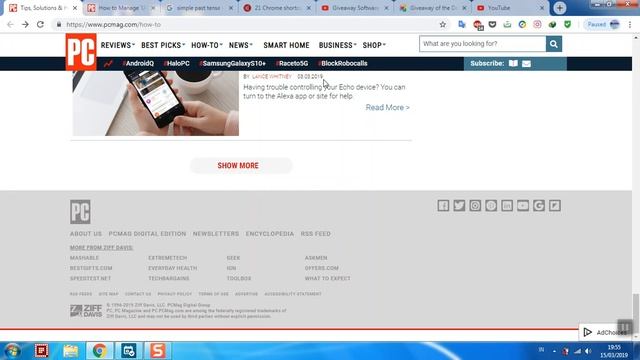
Task: Open author Lance Whitney's page
Action: point(272,76)
